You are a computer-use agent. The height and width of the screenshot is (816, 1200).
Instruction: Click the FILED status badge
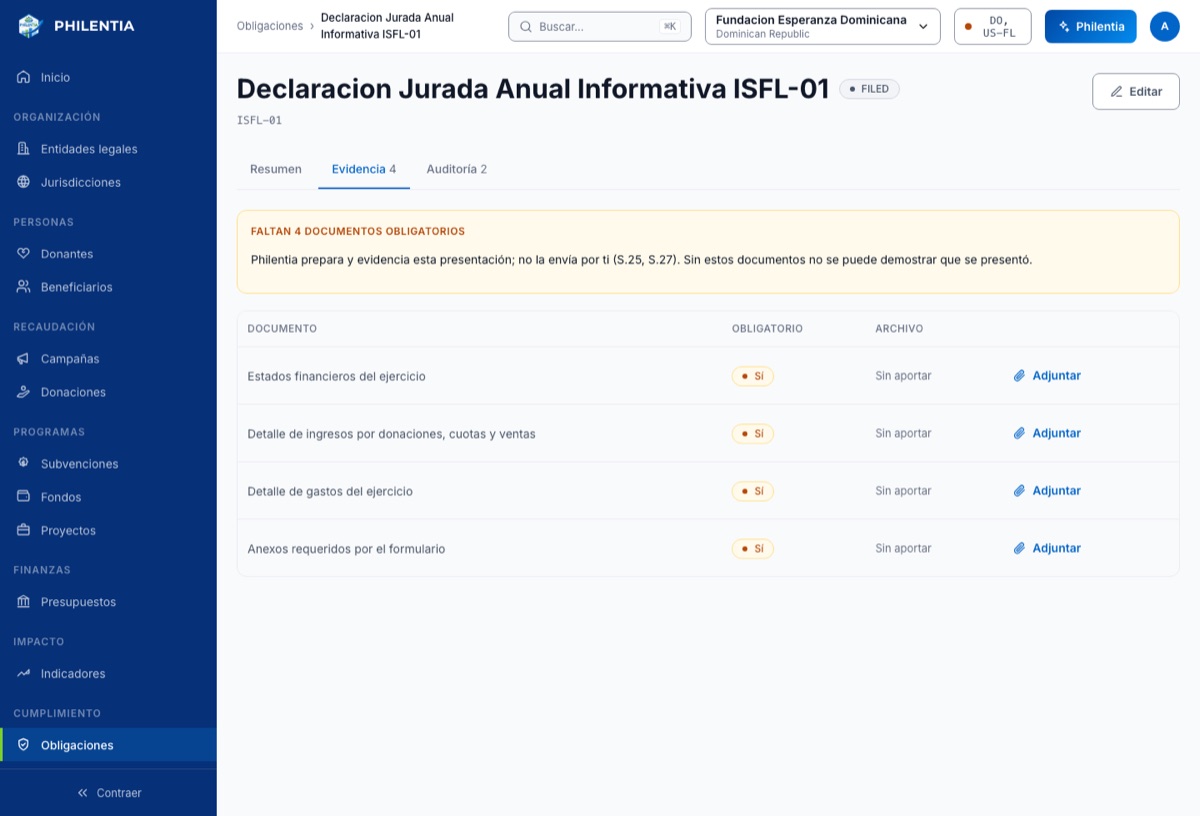(x=869, y=89)
